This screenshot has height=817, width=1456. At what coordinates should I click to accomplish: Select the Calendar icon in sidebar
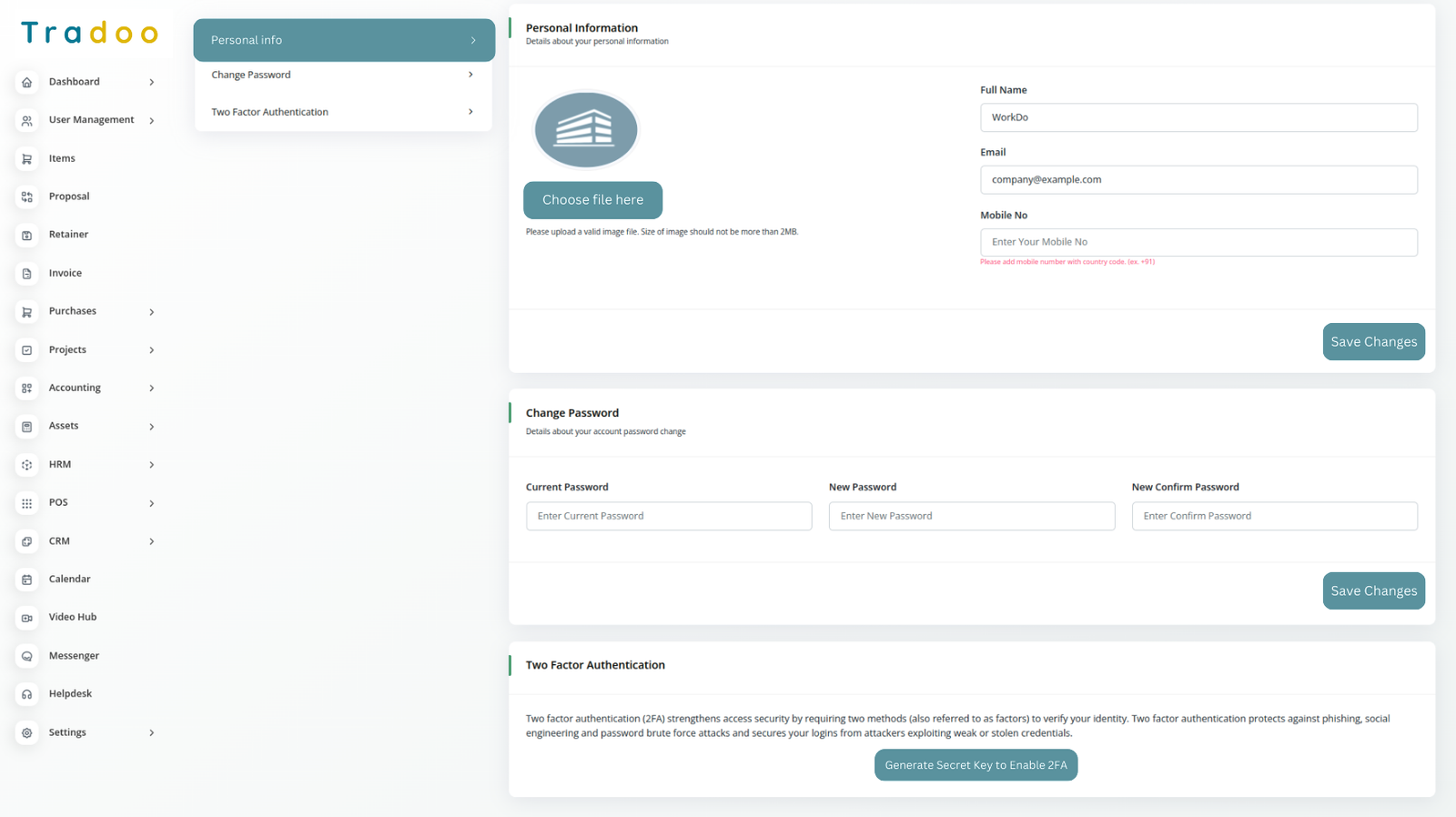click(27, 580)
